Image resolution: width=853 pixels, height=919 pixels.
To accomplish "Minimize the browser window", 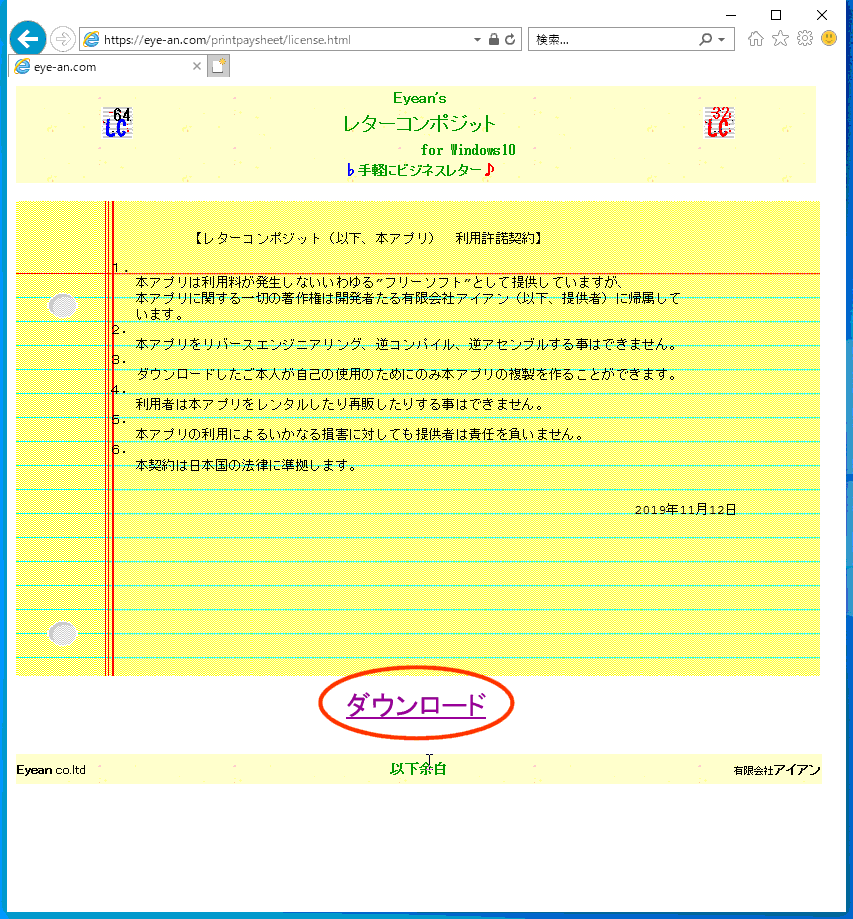I will pos(730,15).
